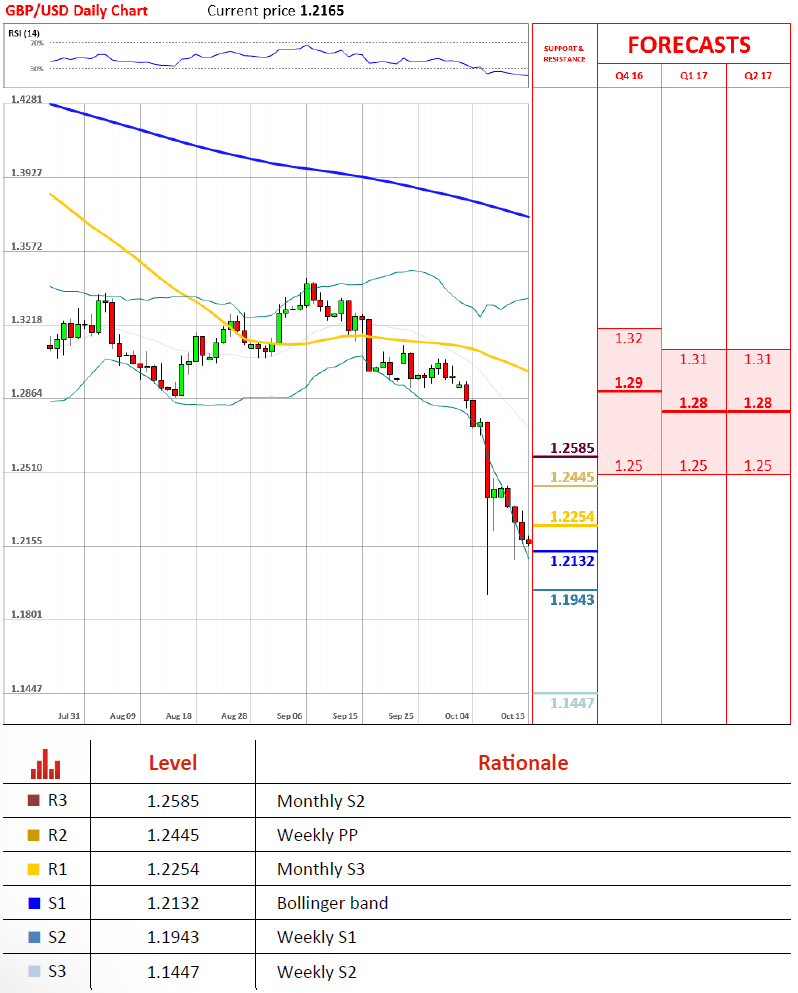The width and height of the screenshot is (798, 993).
Task: Click the 1.1943 support level marker
Action: point(572,600)
